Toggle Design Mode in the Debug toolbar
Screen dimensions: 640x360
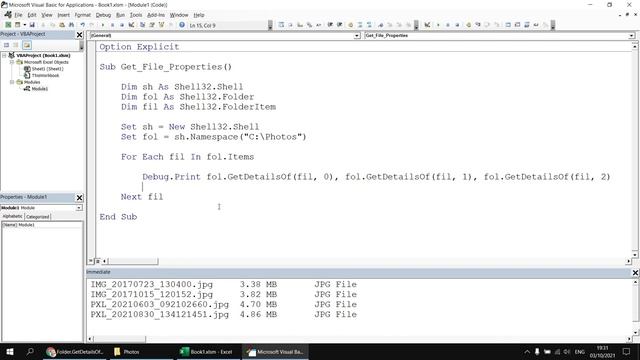[427, 25]
